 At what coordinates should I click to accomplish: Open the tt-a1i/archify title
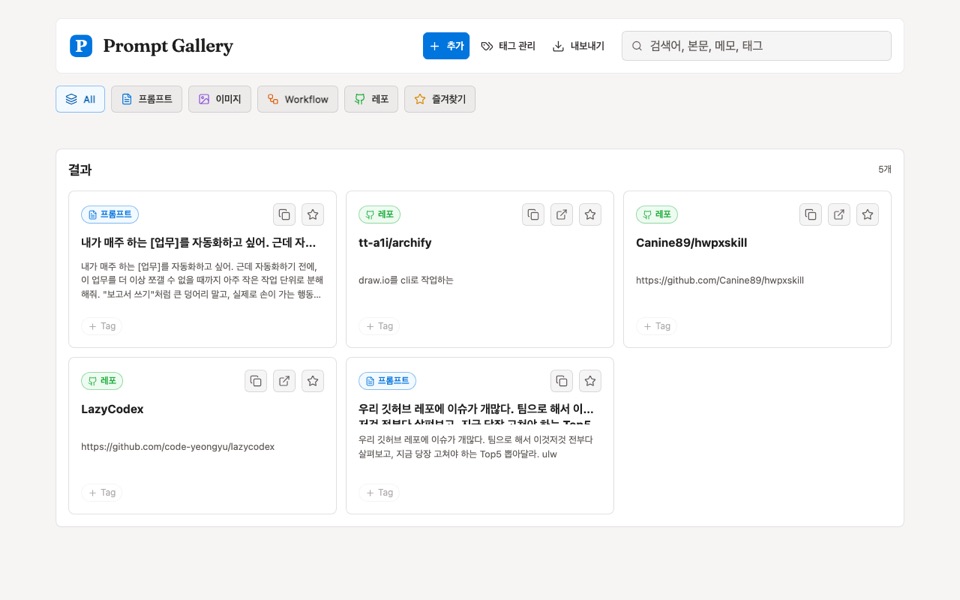(395, 242)
